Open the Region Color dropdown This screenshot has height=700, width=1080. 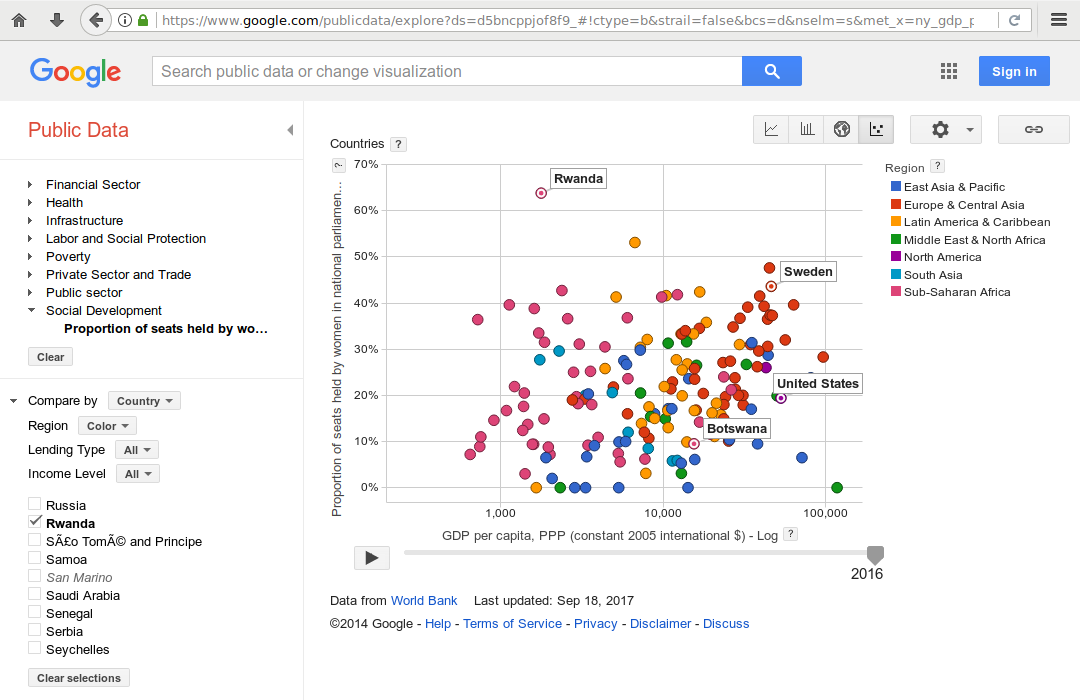pyautogui.click(x=106, y=426)
